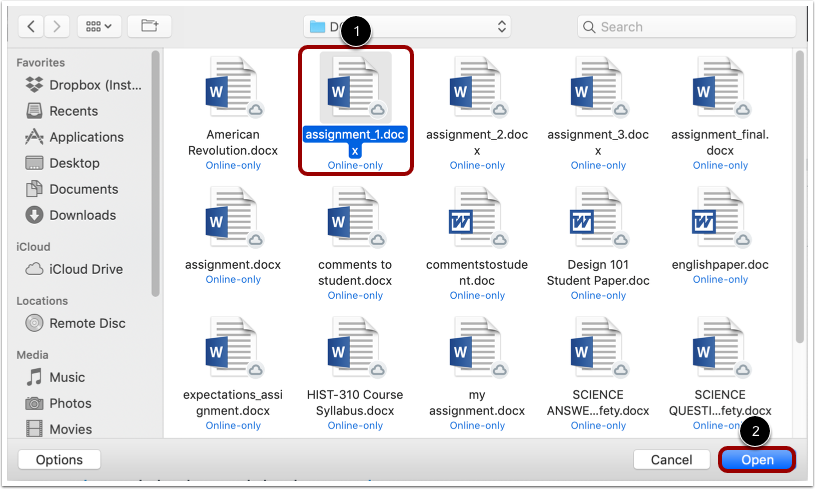Click the Open button
815x489 pixels.
click(x=757, y=460)
